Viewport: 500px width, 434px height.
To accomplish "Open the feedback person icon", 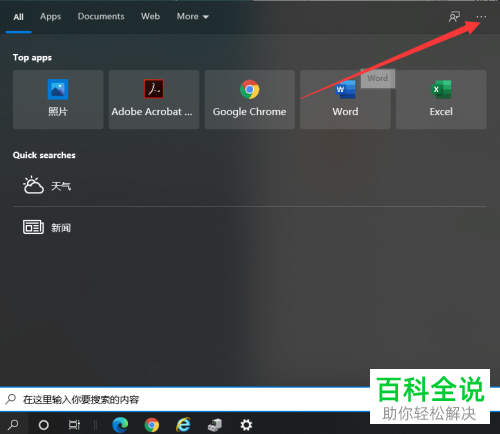I will tap(454, 17).
